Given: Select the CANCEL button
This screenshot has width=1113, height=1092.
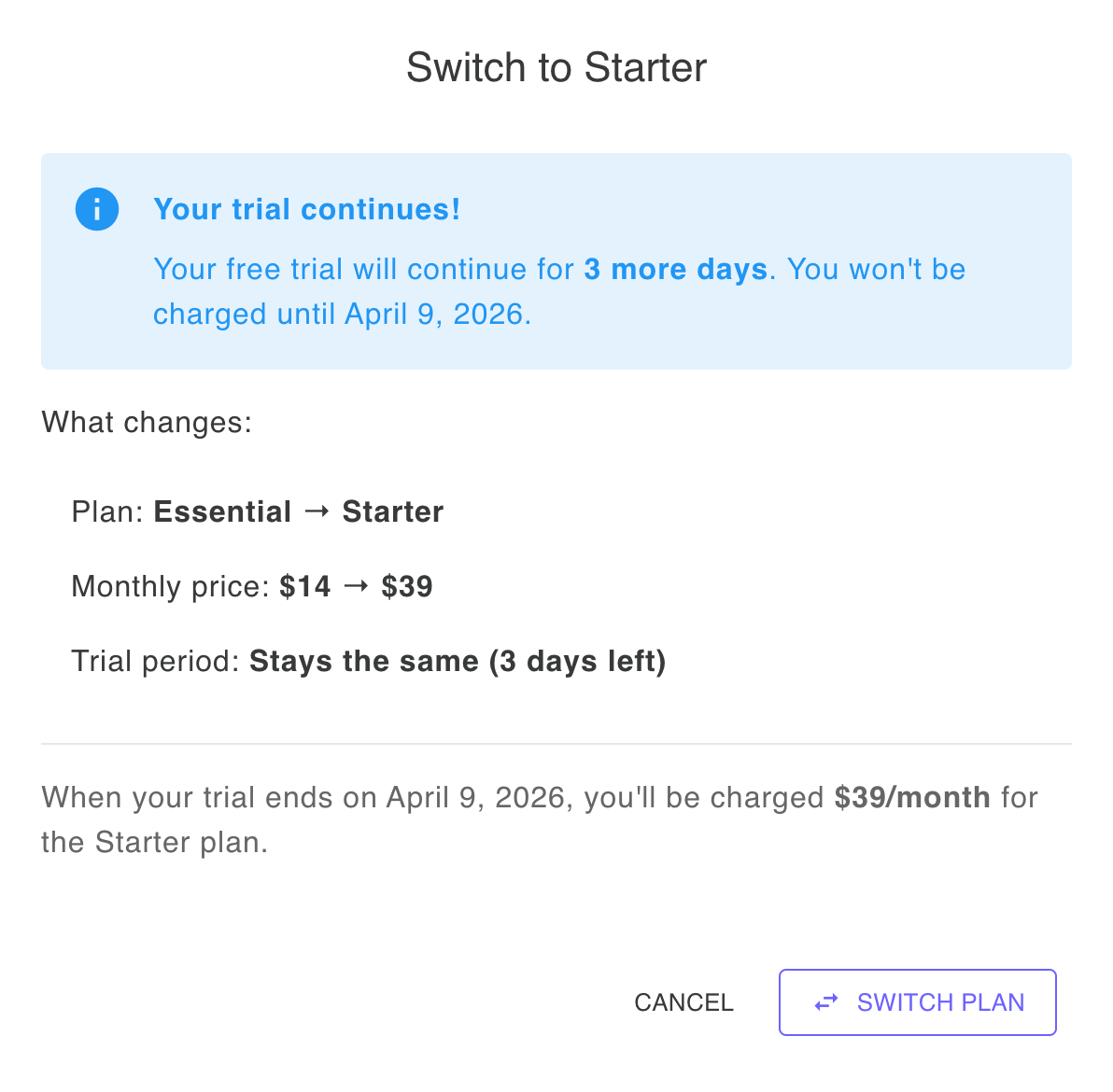Looking at the screenshot, I should (683, 1002).
